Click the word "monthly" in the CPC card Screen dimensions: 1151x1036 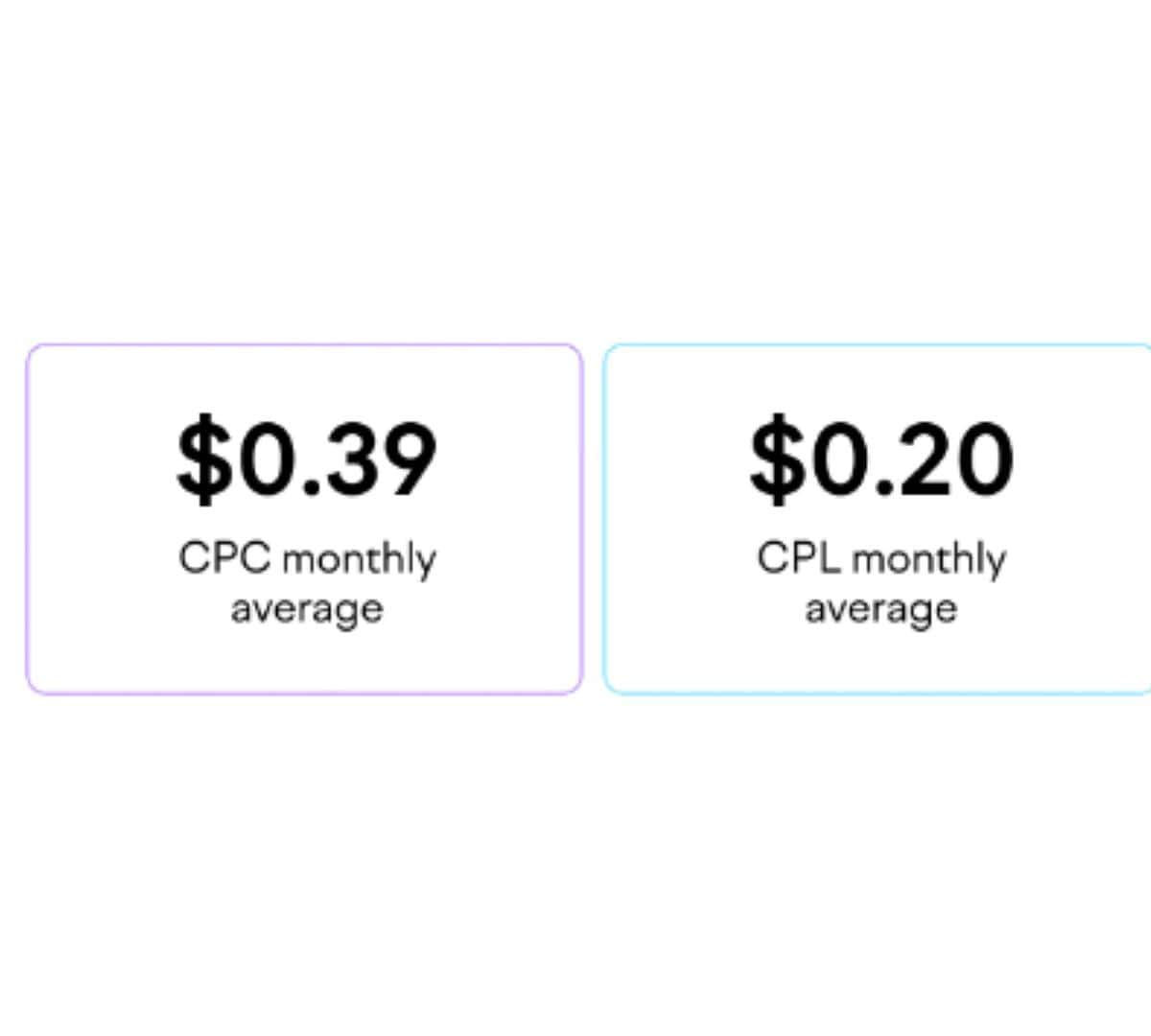[360, 559]
